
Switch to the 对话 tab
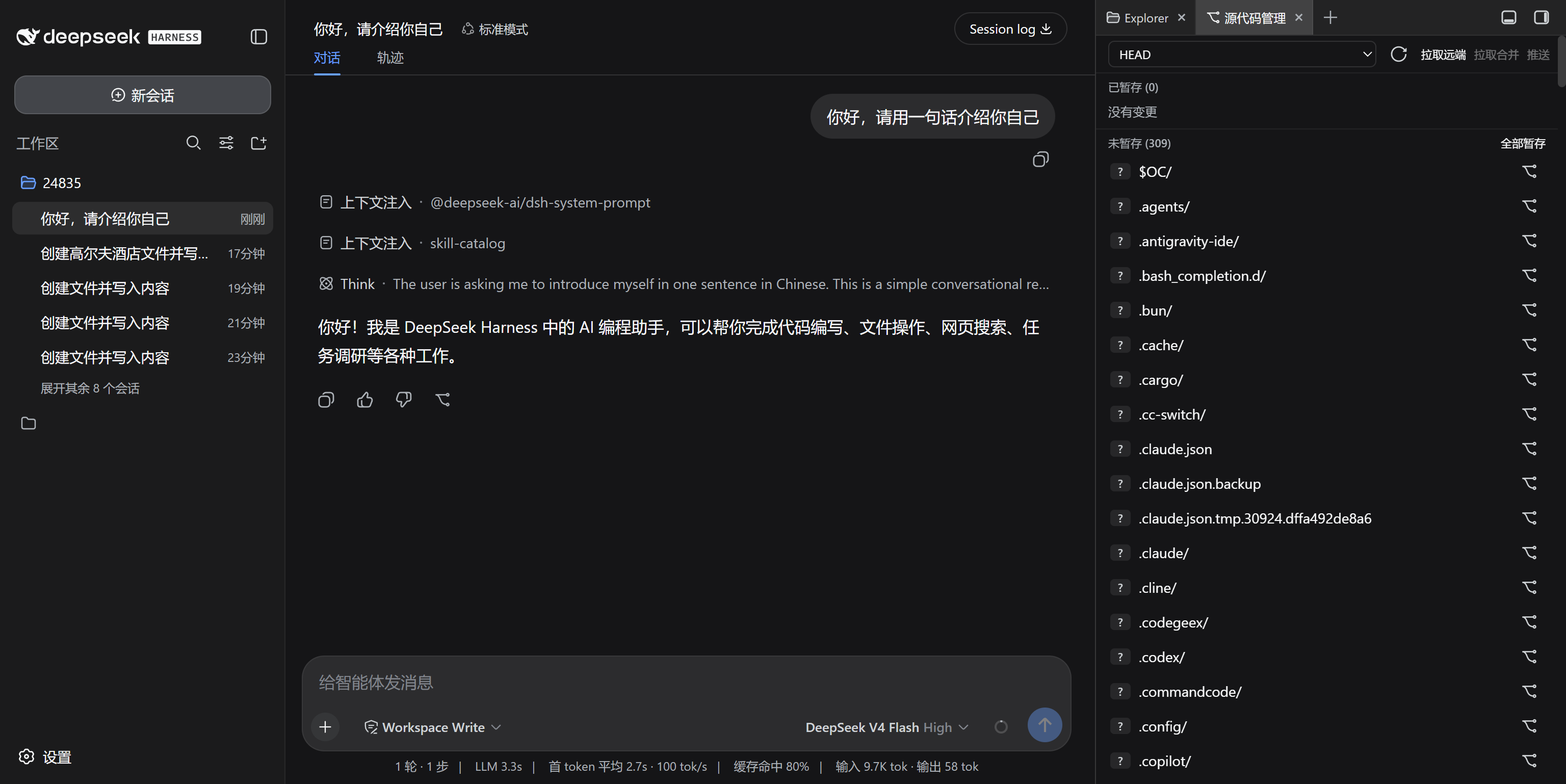click(327, 58)
